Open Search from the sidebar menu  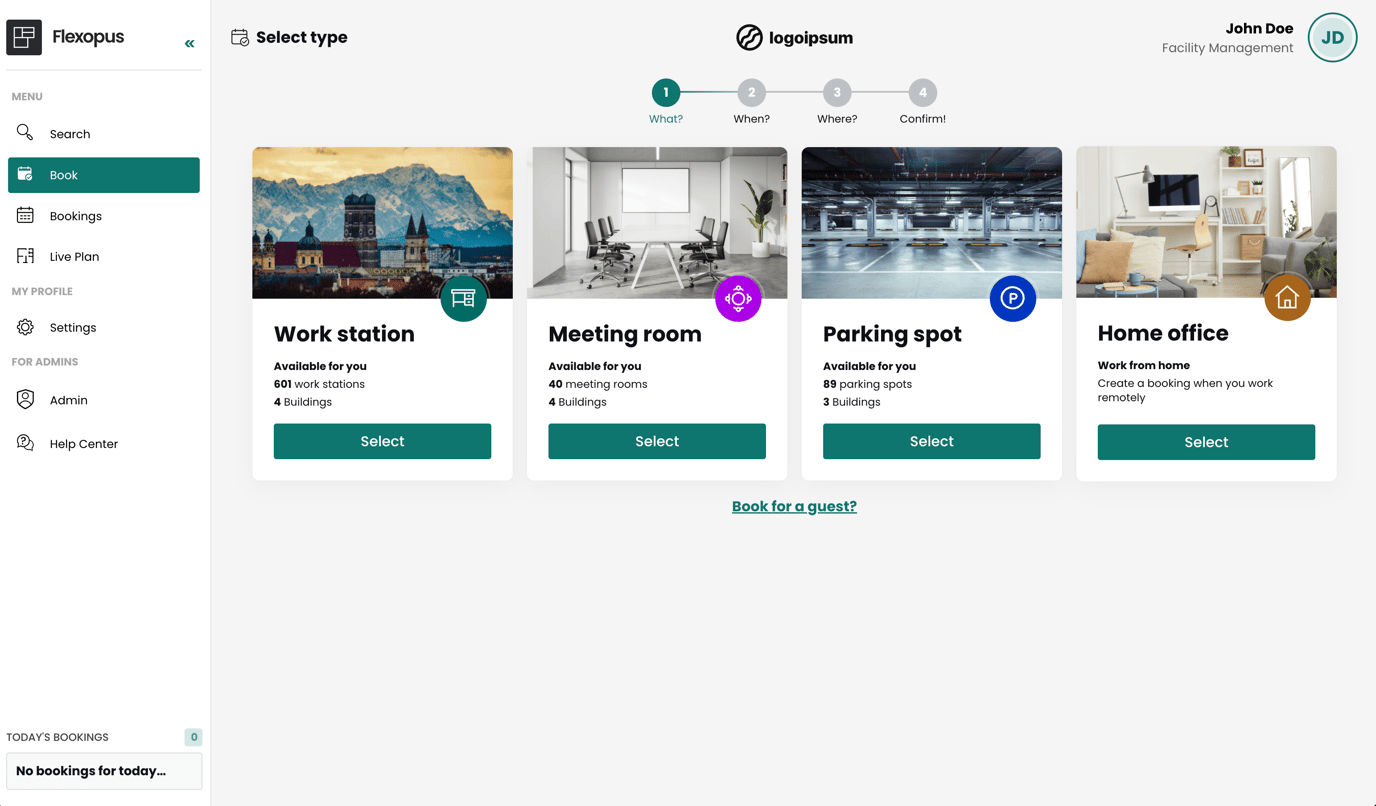[69, 134]
